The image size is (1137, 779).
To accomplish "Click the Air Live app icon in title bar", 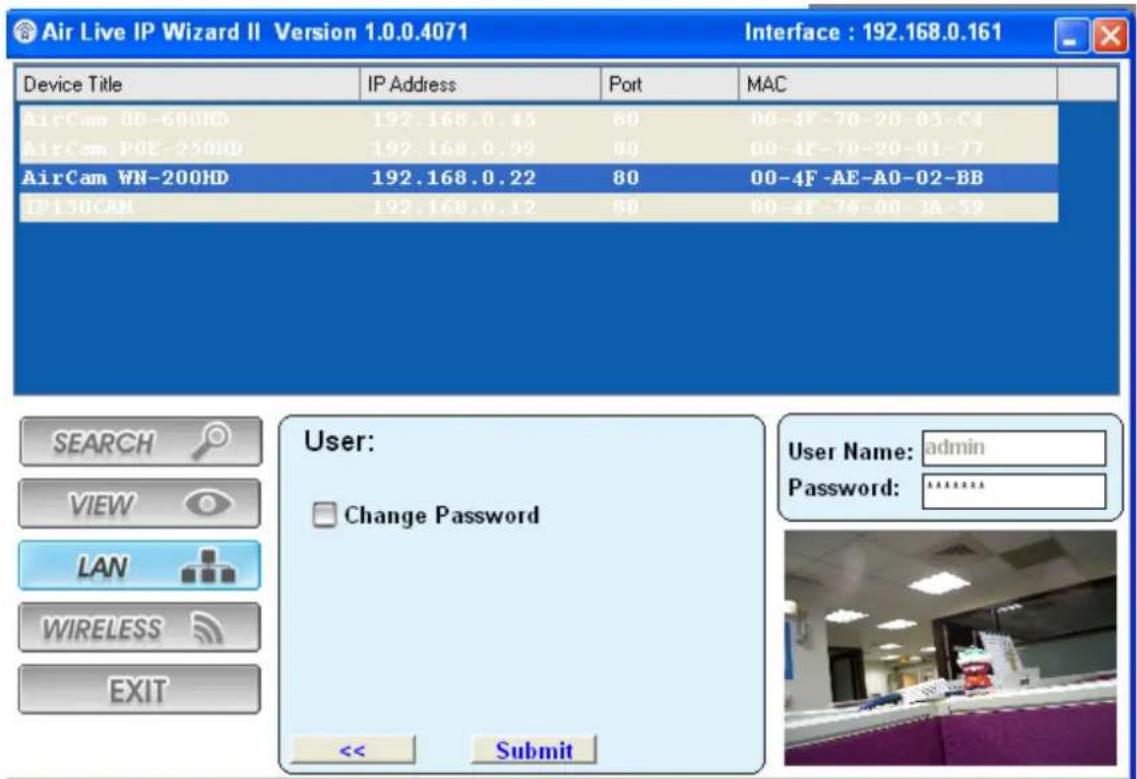I will coord(25,32).
